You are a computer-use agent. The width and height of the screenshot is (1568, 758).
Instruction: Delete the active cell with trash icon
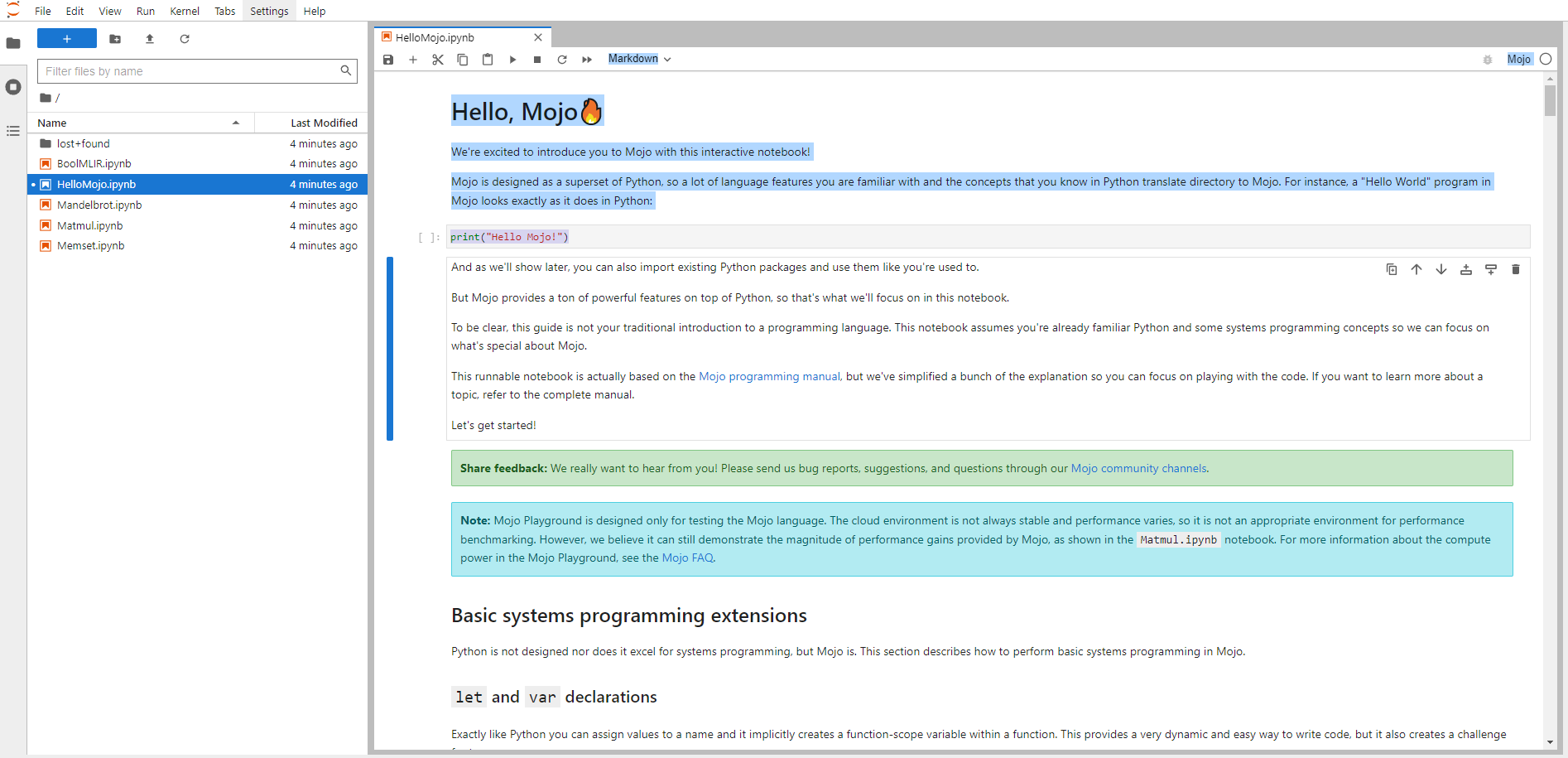(x=1516, y=269)
